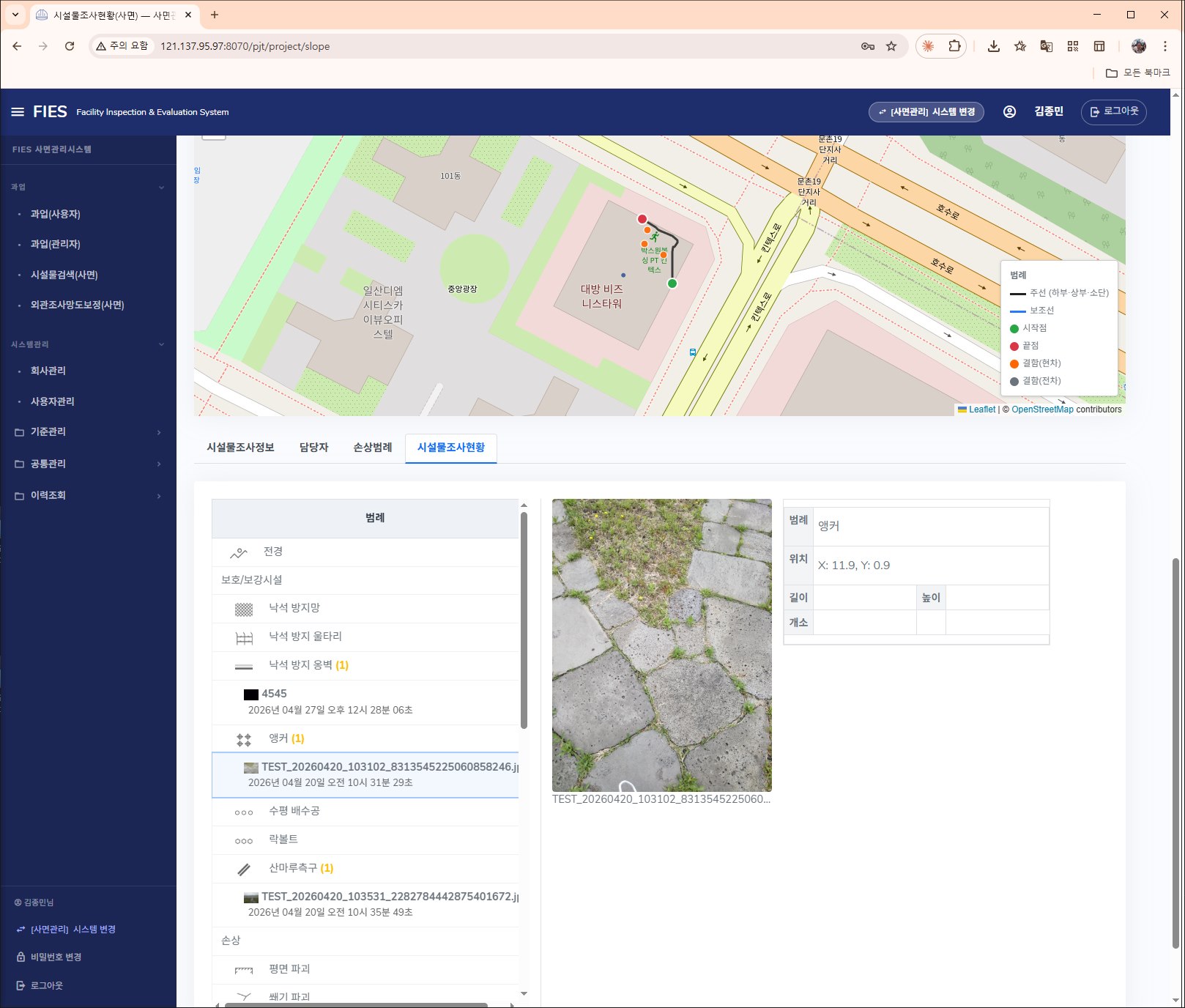This screenshot has height=1008, width=1185.
Task: Open the cobblestone photo thumbnail
Action: coord(661,645)
